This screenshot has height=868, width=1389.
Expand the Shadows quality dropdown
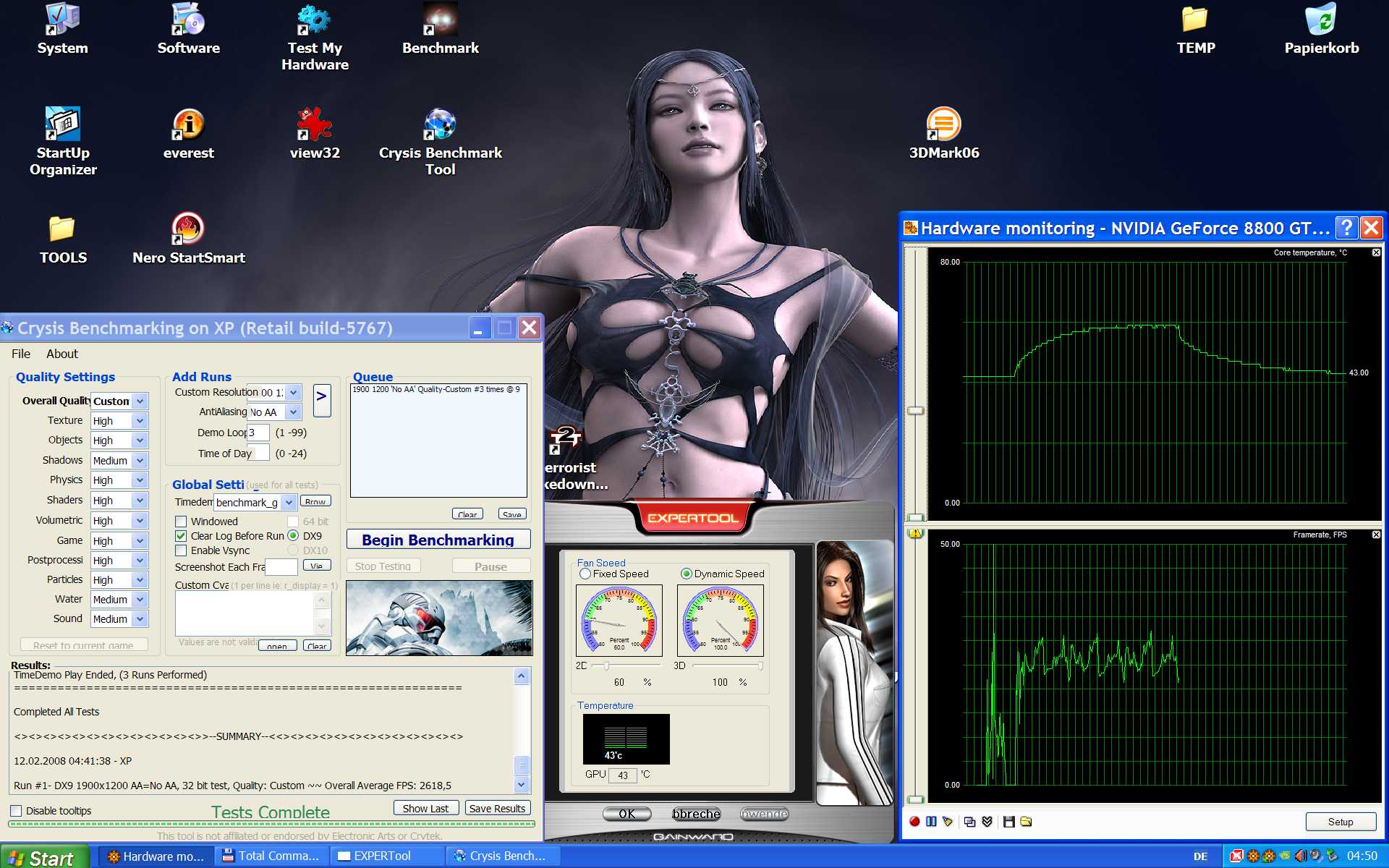pos(140,461)
